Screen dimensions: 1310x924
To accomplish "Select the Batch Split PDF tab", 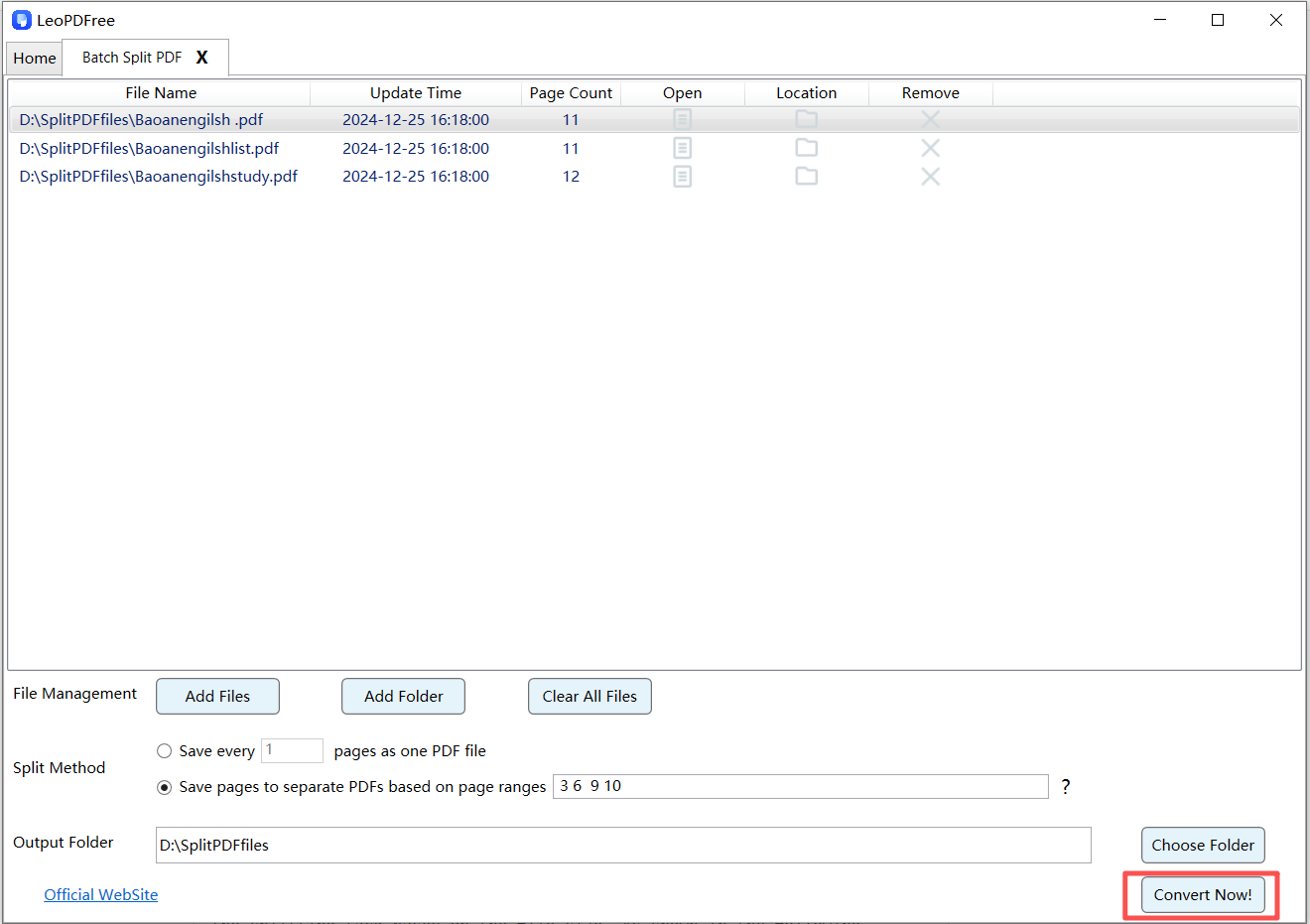I will click(x=132, y=58).
